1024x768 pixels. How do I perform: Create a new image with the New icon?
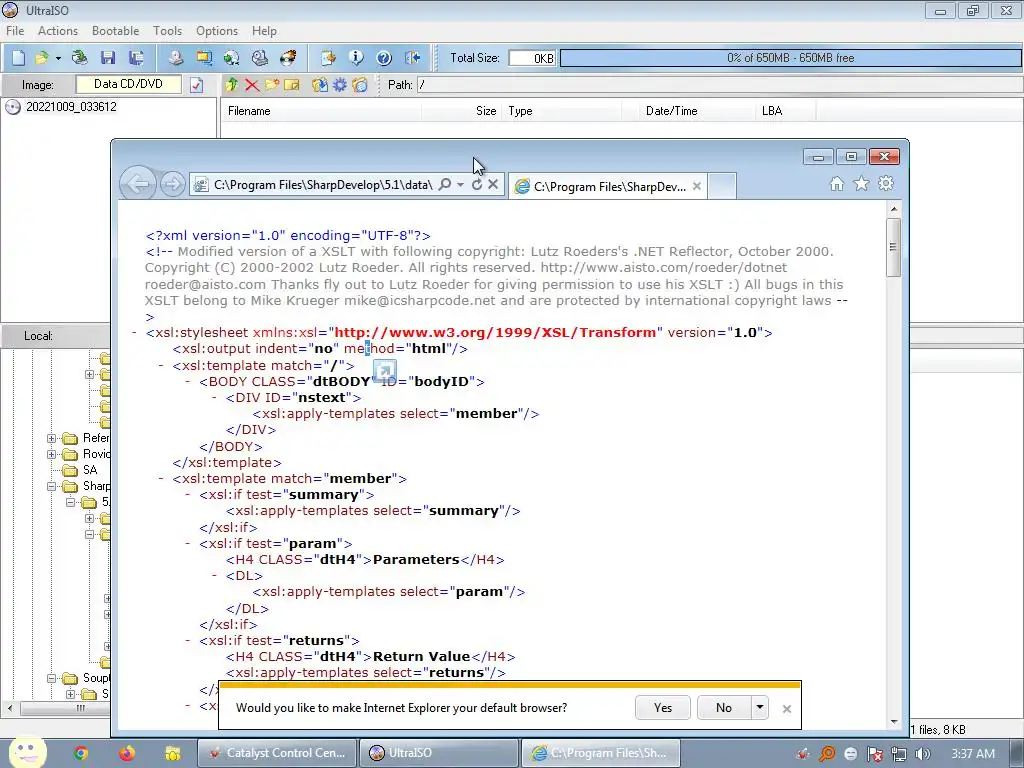(x=18, y=58)
